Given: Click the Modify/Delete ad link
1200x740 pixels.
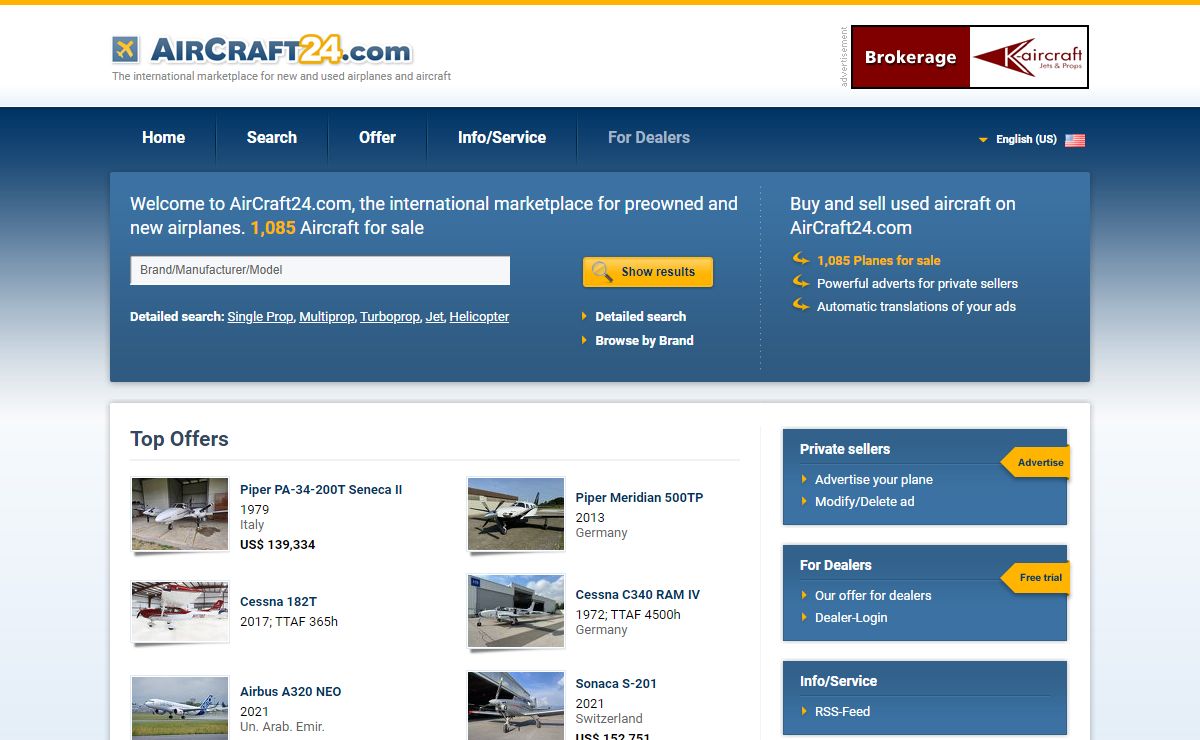Looking at the screenshot, I should (x=864, y=502).
